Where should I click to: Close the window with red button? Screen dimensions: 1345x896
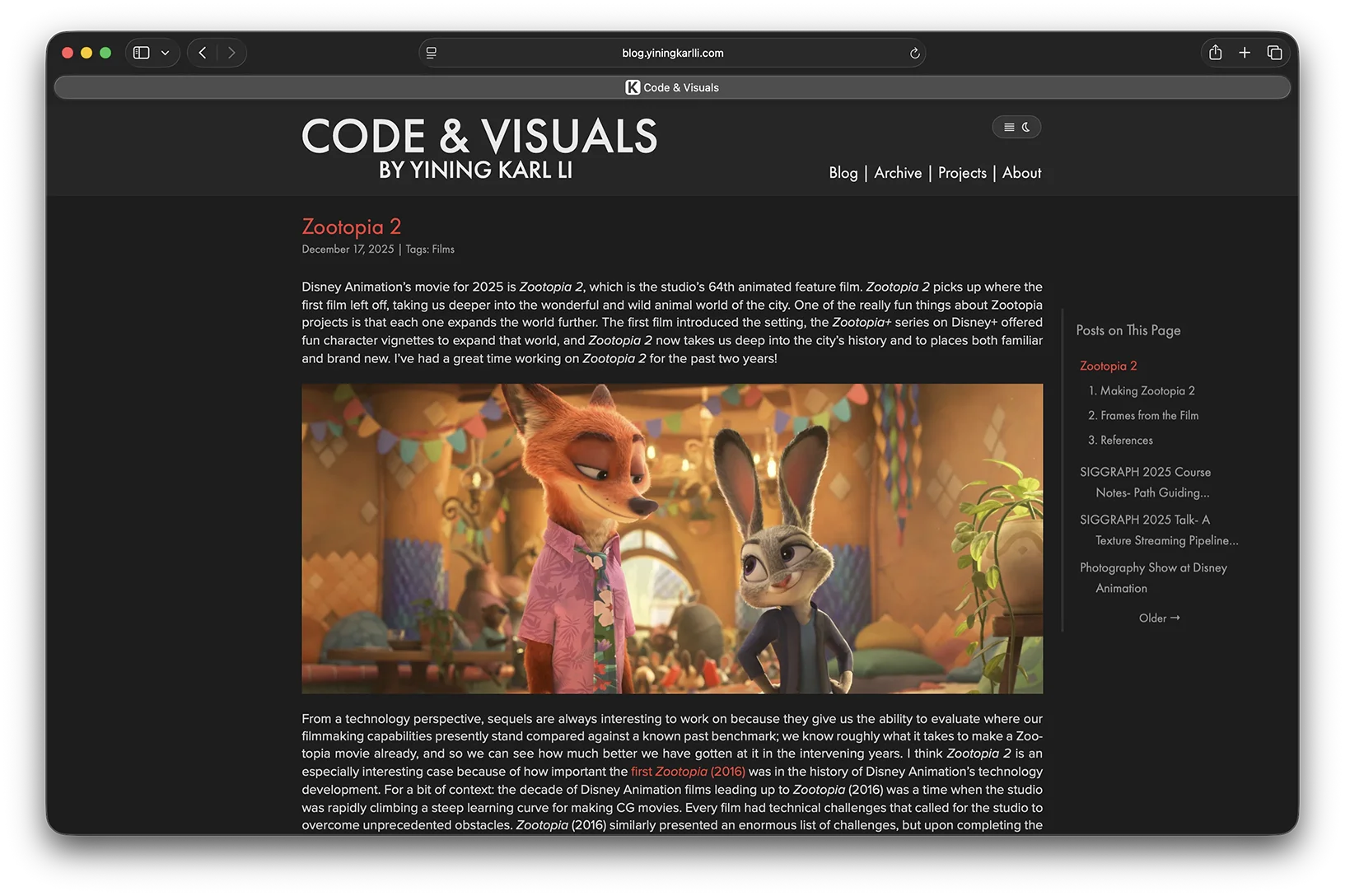68,53
